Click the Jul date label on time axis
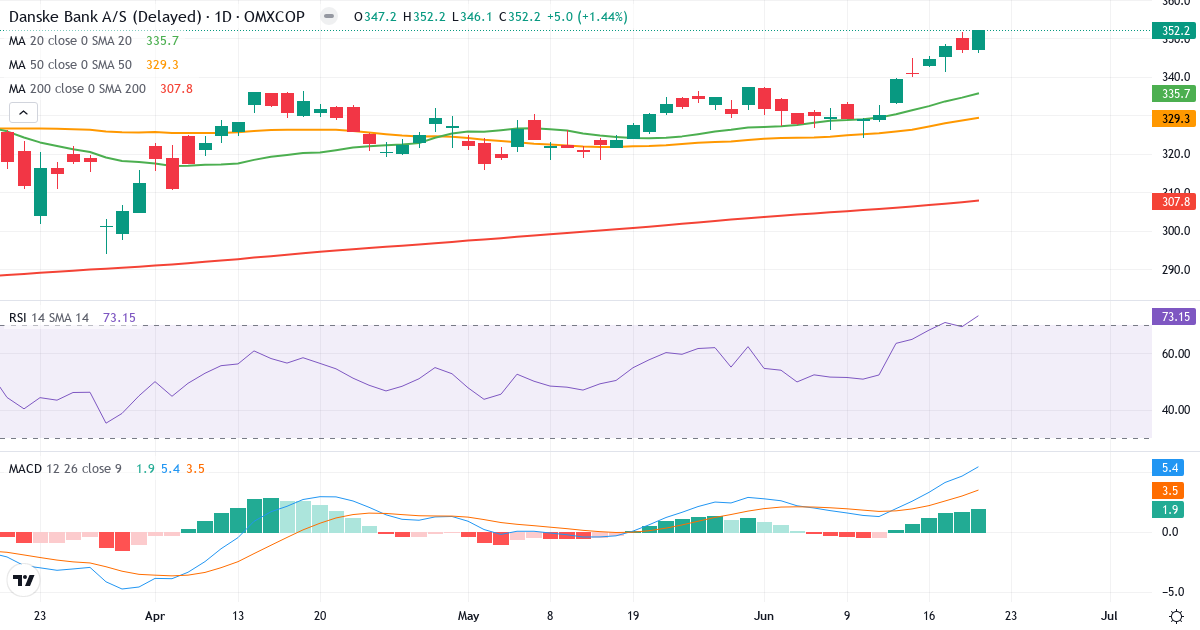This screenshot has width=1200, height=630. 1108,616
